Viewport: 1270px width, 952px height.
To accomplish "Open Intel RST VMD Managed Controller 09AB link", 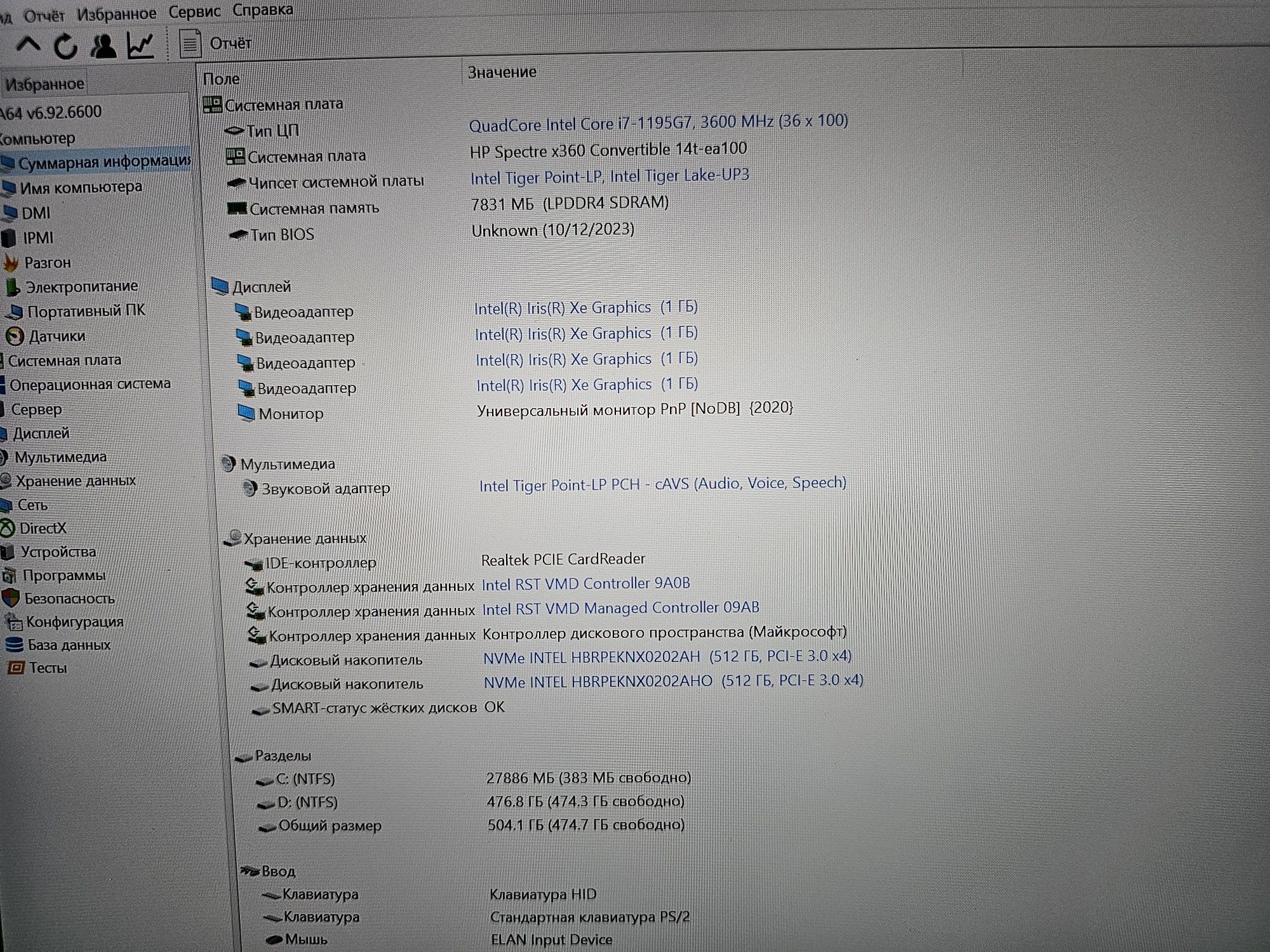I will click(620, 608).
